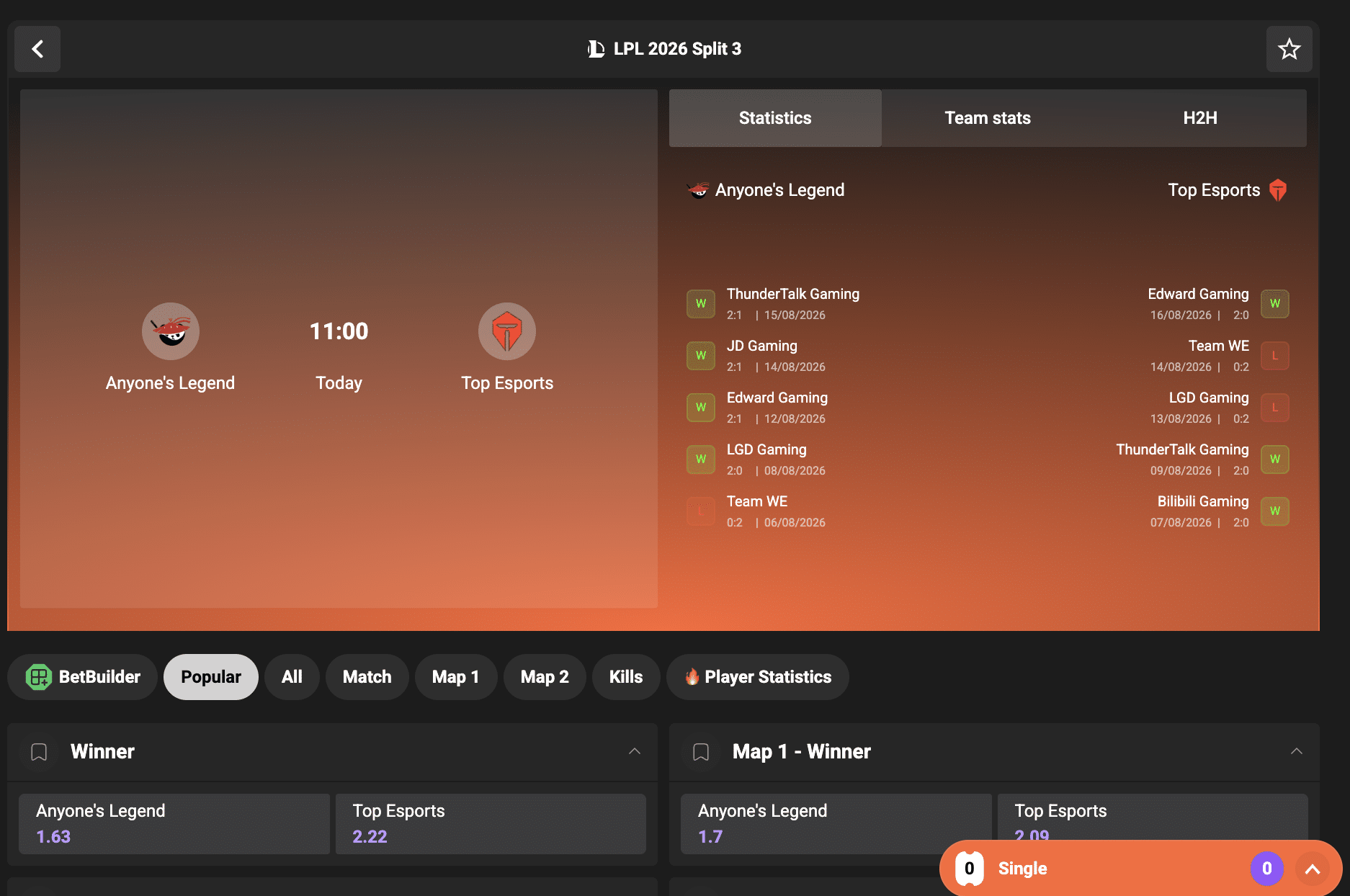The image size is (1350, 896).
Task: Click the L badge beside Team WE 06/08/2026
Action: pyautogui.click(x=701, y=511)
